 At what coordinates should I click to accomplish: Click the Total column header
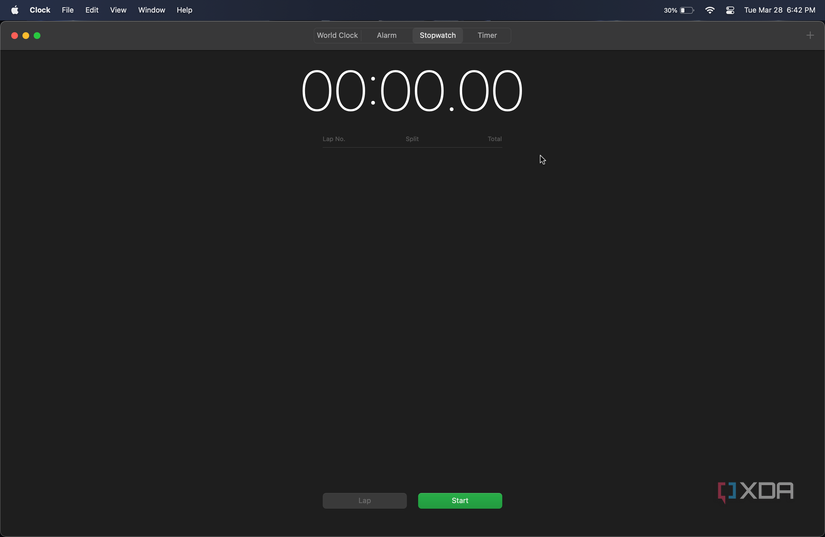[495, 139]
